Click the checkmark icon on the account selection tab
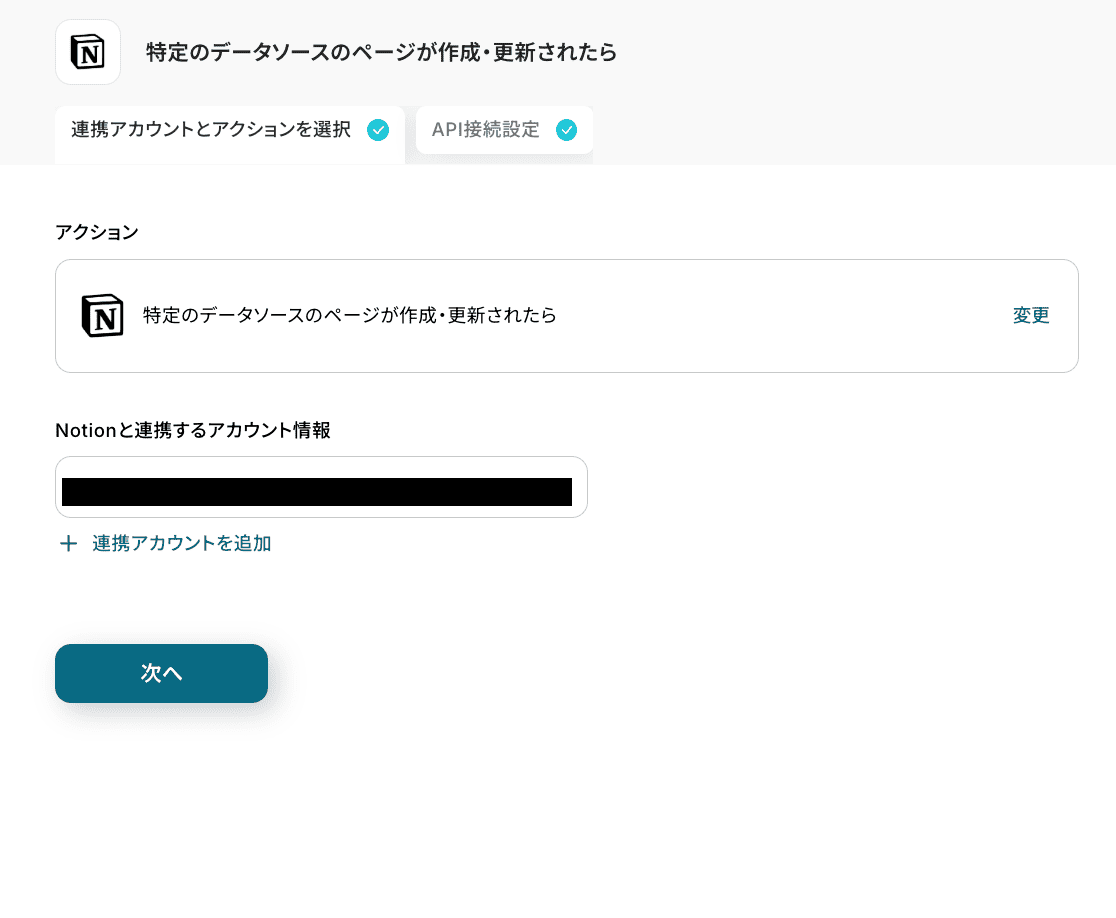Screen dimensions: 1116x918 pos(378,130)
